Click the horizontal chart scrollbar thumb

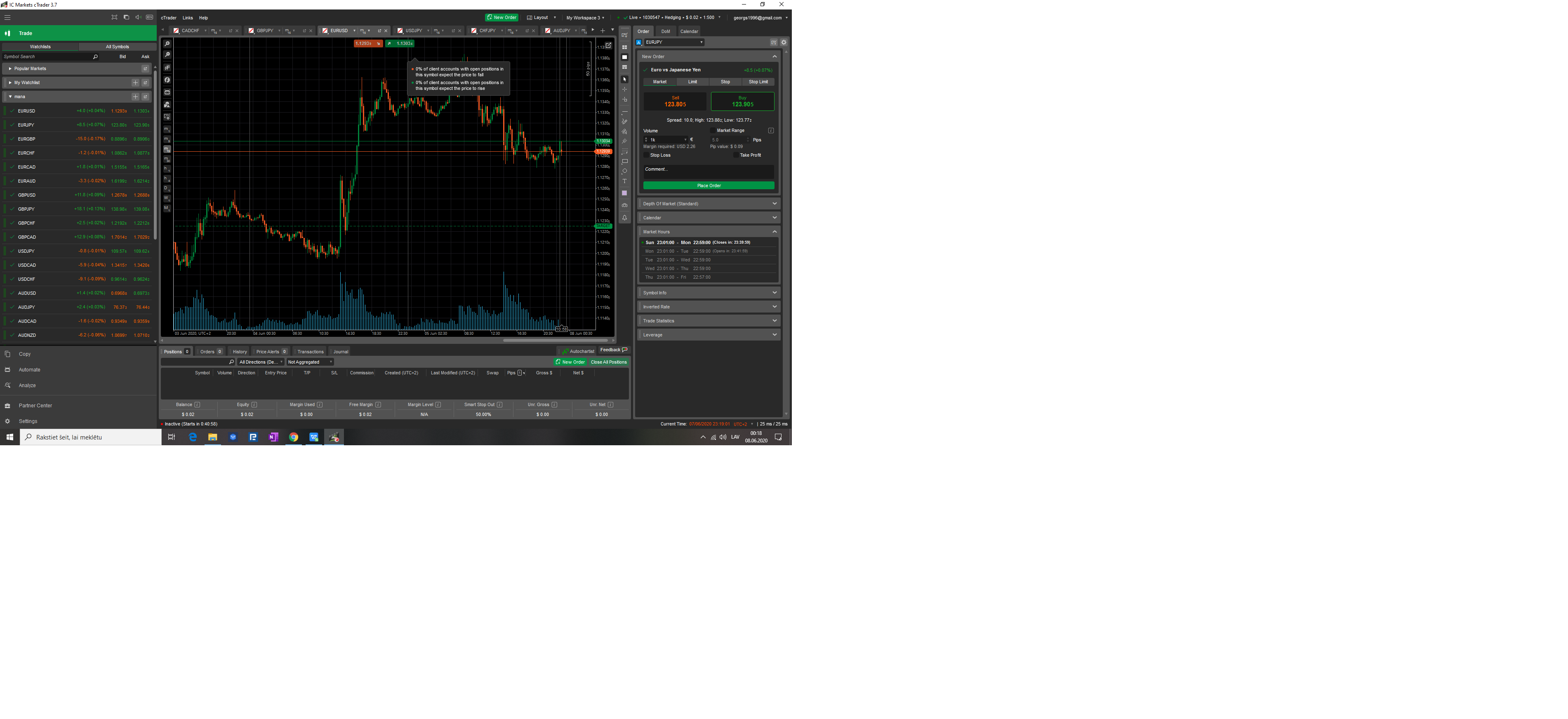[555, 341]
